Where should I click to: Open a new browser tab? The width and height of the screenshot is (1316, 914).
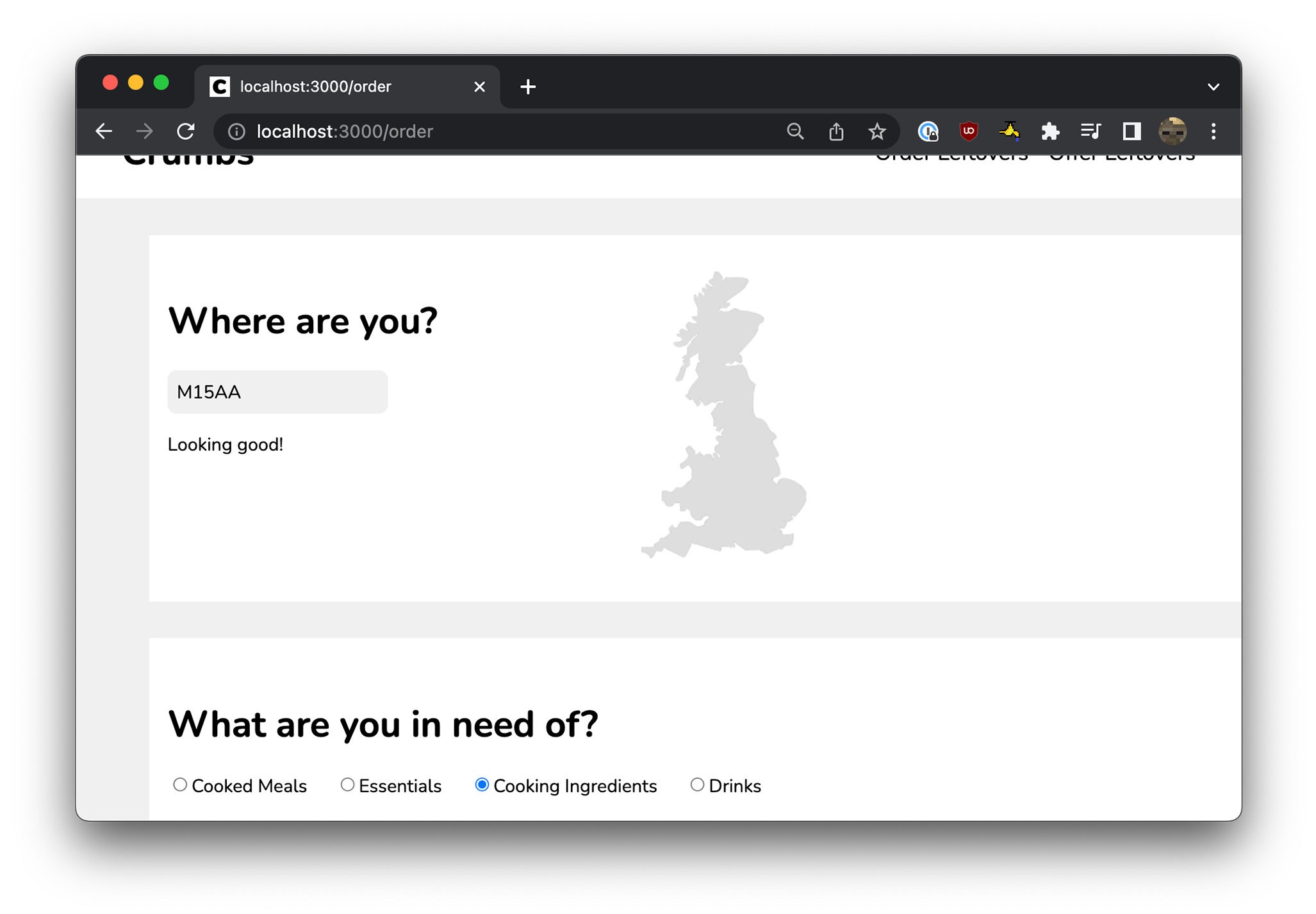[527, 86]
